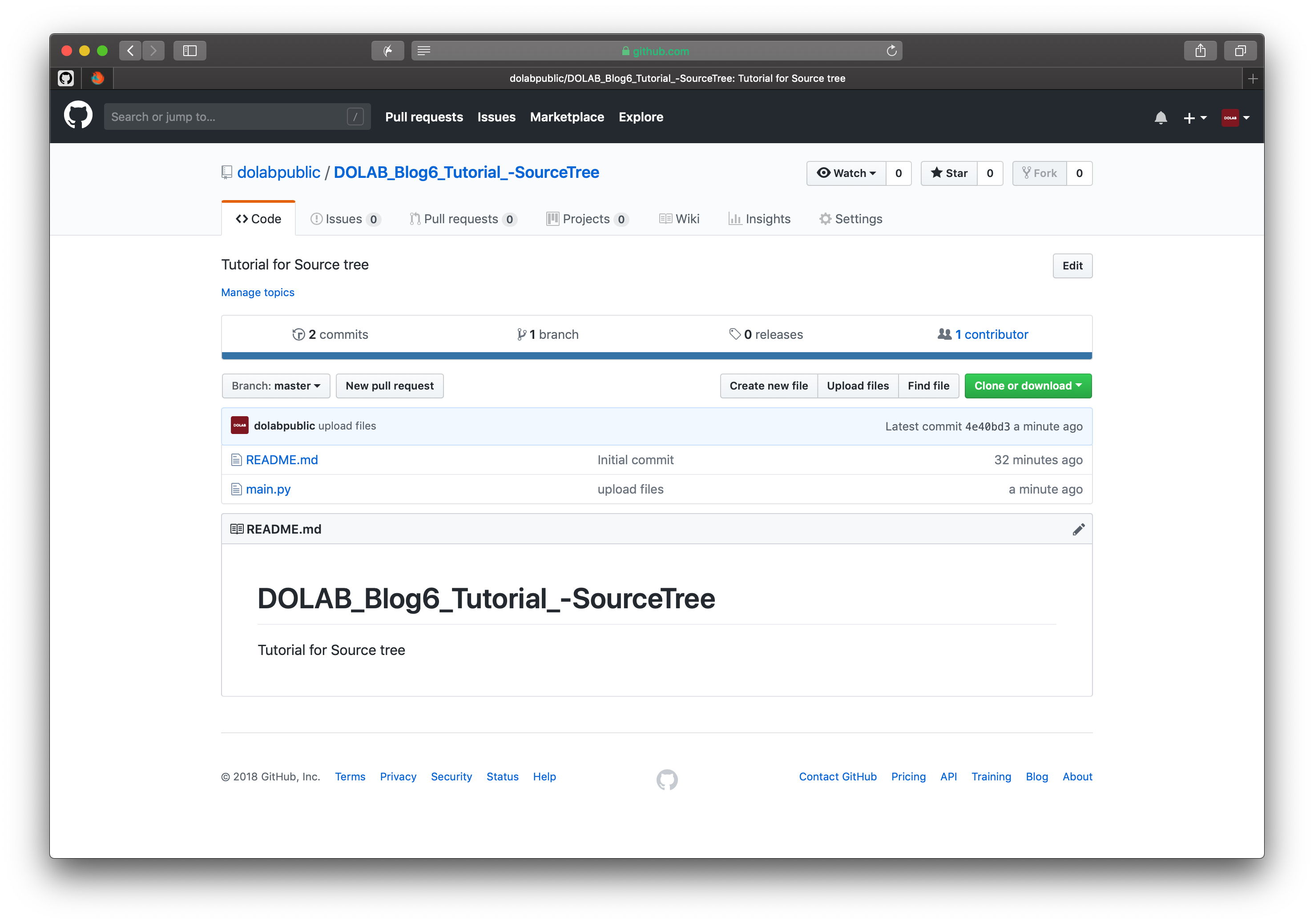Toggle the Safari sidebar
The image size is (1314, 924).
coord(189,50)
